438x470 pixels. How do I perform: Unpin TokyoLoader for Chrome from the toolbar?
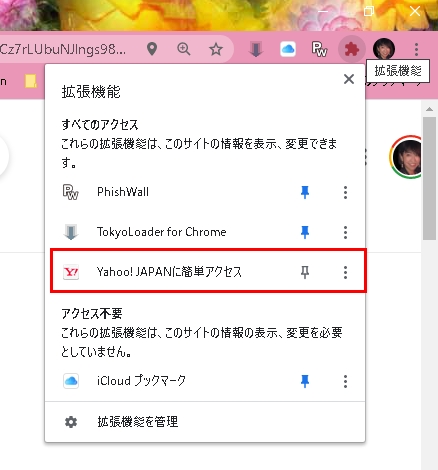(x=305, y=232)
